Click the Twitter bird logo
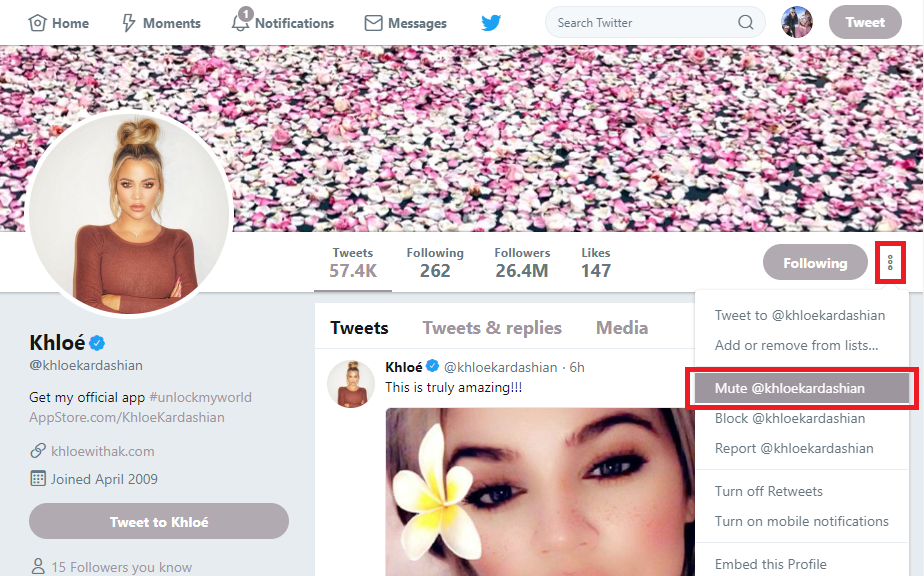Screen dimensions: 924x576 coord(491,22)
